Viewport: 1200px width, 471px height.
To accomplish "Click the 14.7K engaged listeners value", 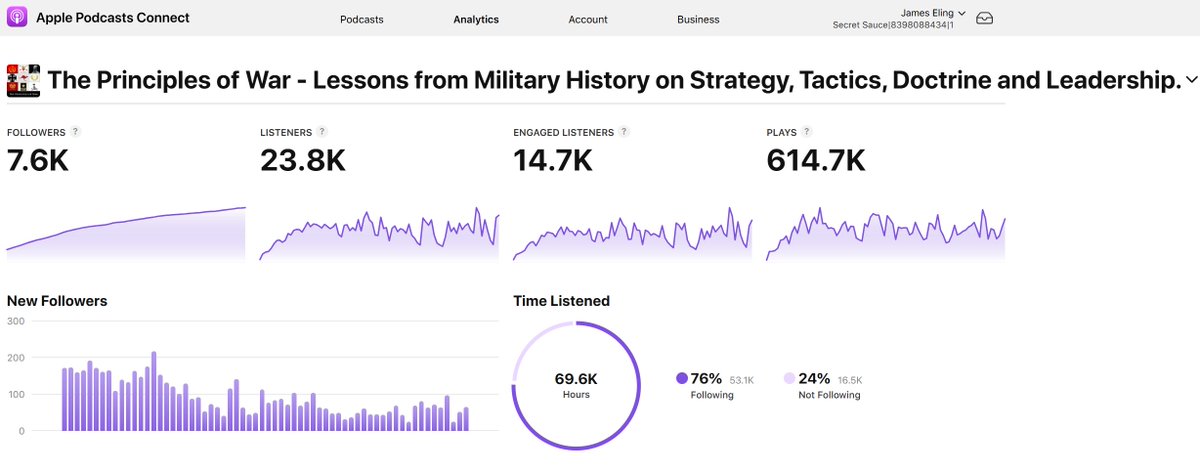I will [x=553, y=160].
